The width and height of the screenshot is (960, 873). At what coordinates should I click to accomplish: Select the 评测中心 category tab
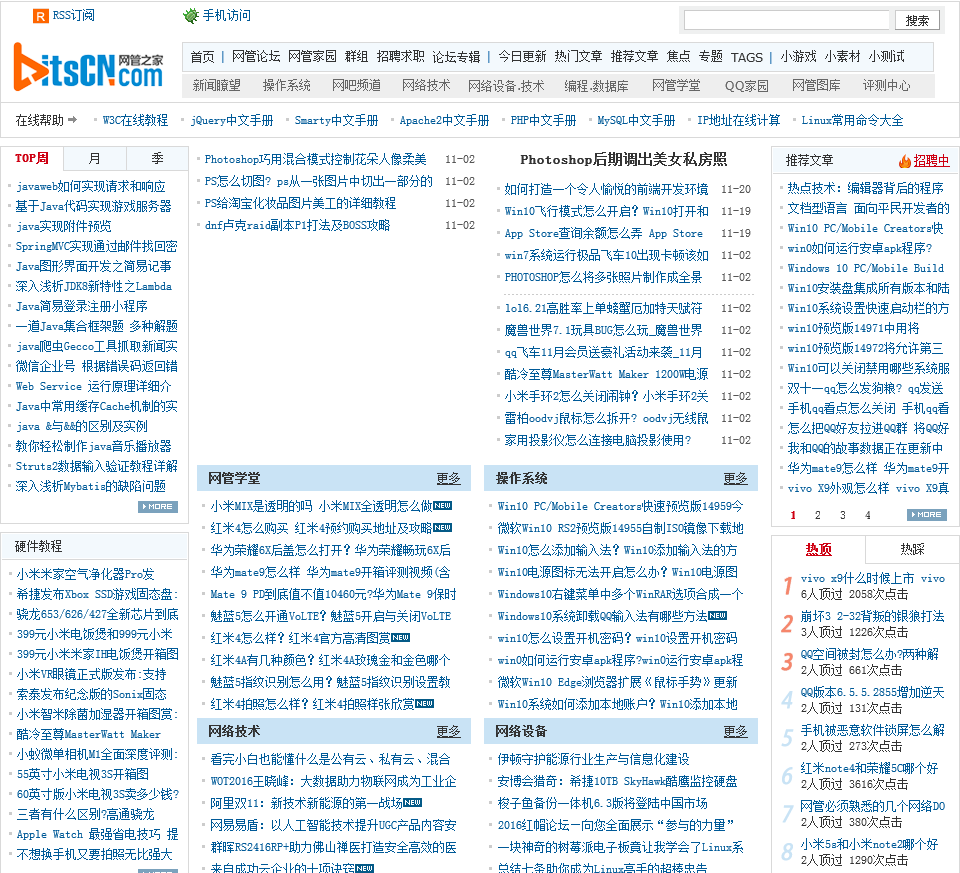click(886, 86)
